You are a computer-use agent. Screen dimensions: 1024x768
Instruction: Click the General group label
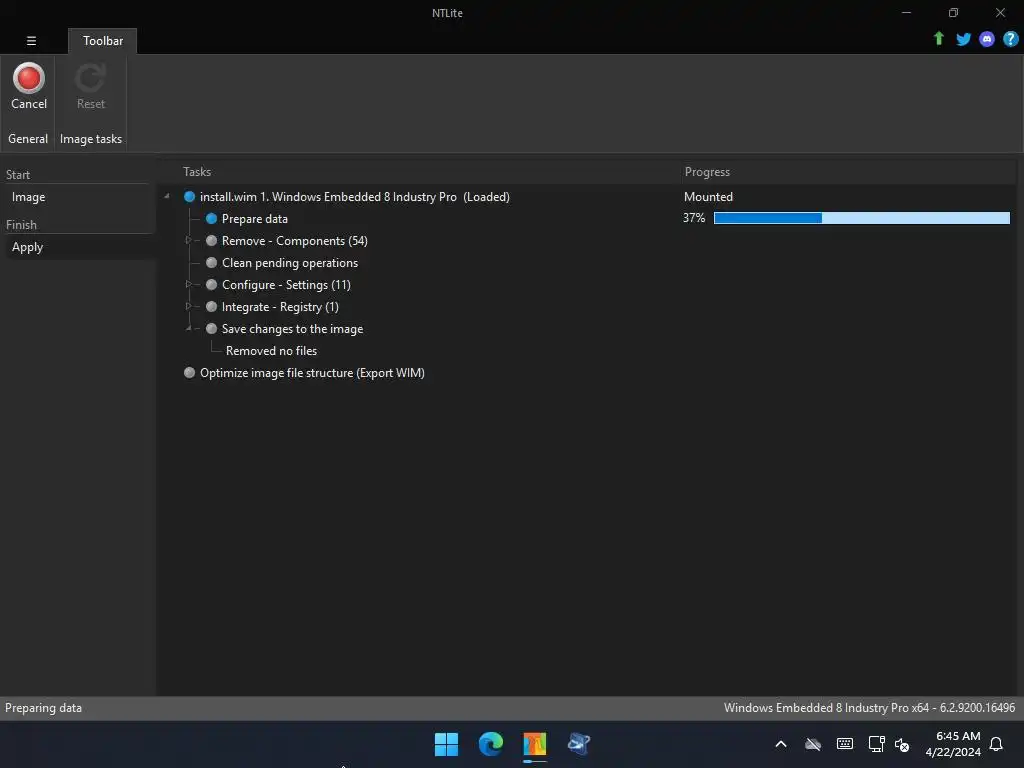coord(27,138)
